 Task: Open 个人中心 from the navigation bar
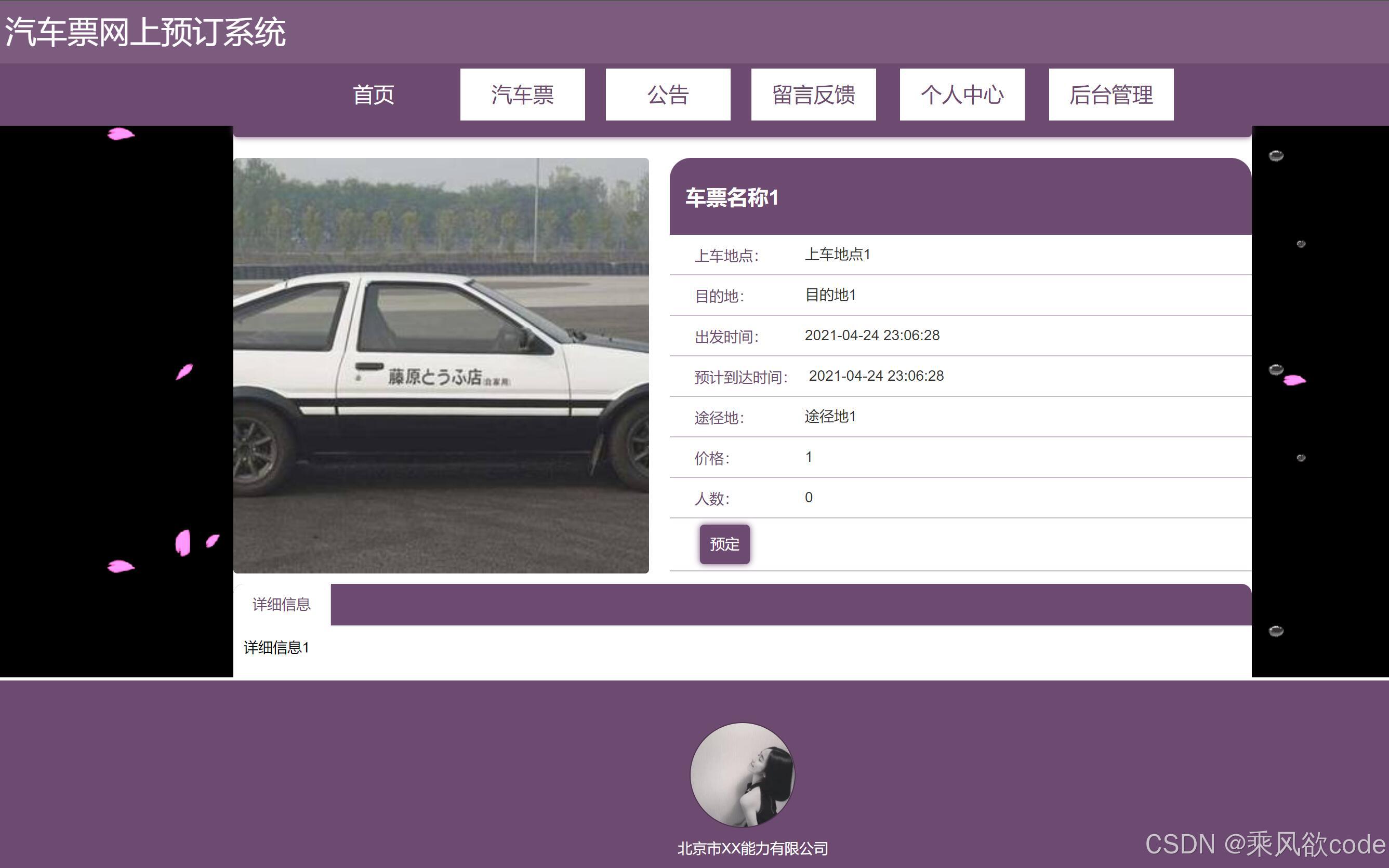(962, 95)
